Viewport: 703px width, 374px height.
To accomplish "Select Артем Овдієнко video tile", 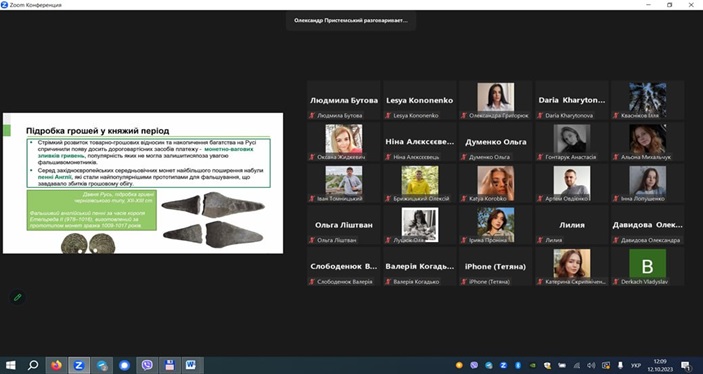I will [572, 183].
